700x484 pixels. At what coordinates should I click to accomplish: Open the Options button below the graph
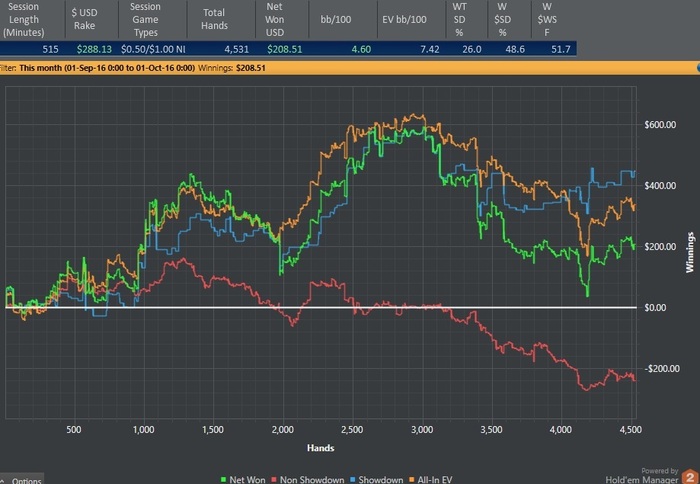[x=22, y=480]
